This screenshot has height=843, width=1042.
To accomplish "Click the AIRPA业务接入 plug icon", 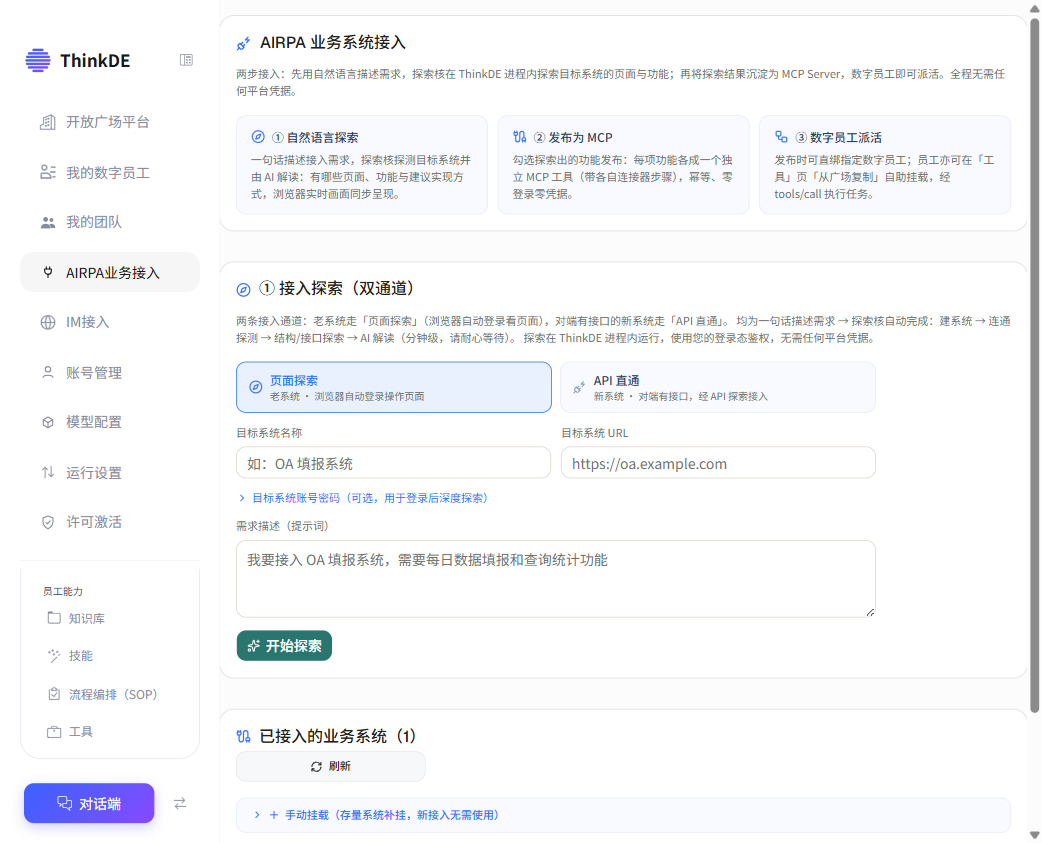I will tap(48, 272).
